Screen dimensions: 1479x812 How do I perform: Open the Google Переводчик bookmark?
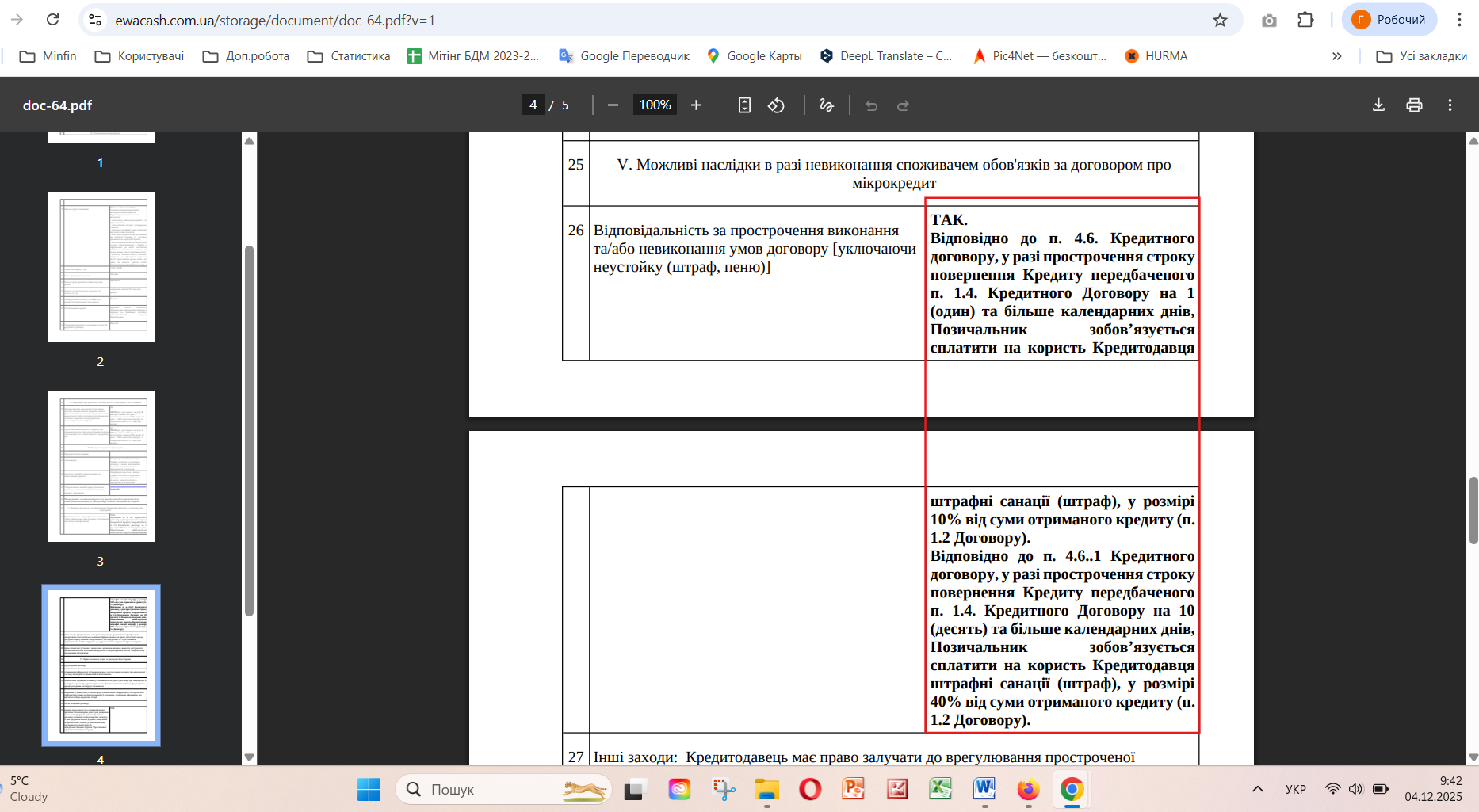[x=625, y=56]
